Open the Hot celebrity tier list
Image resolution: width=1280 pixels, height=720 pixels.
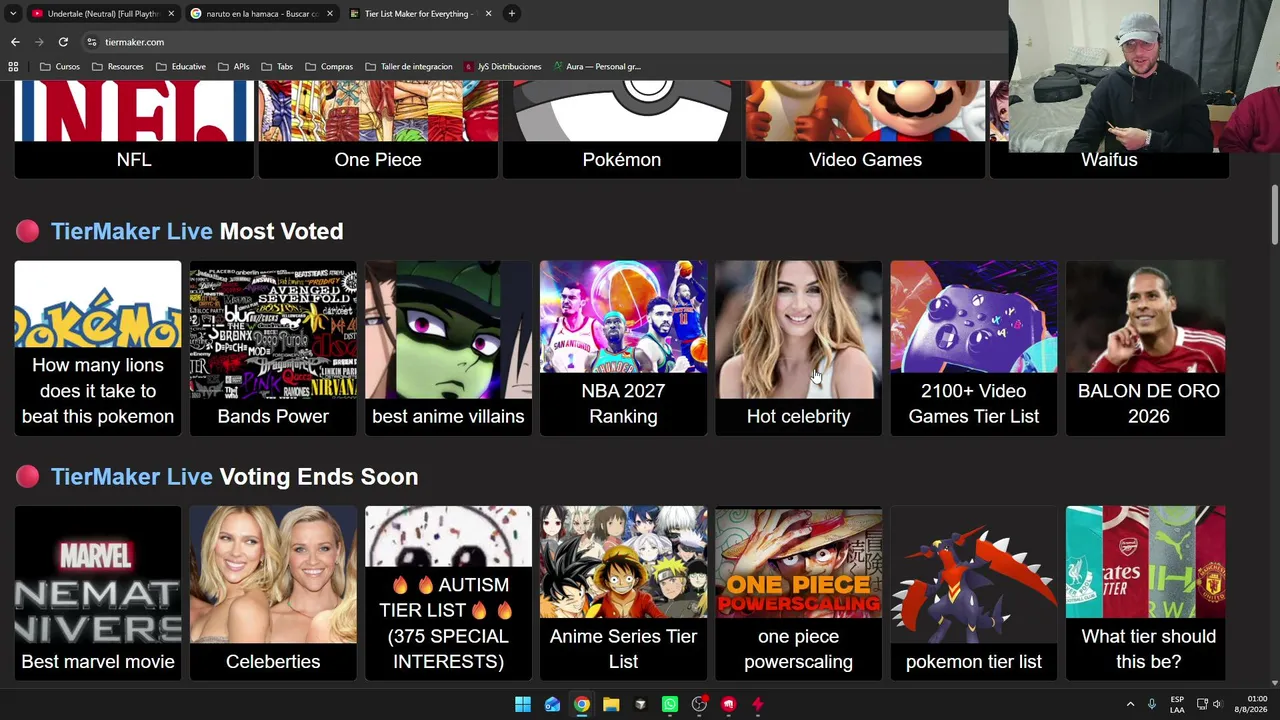coord(799,348)
